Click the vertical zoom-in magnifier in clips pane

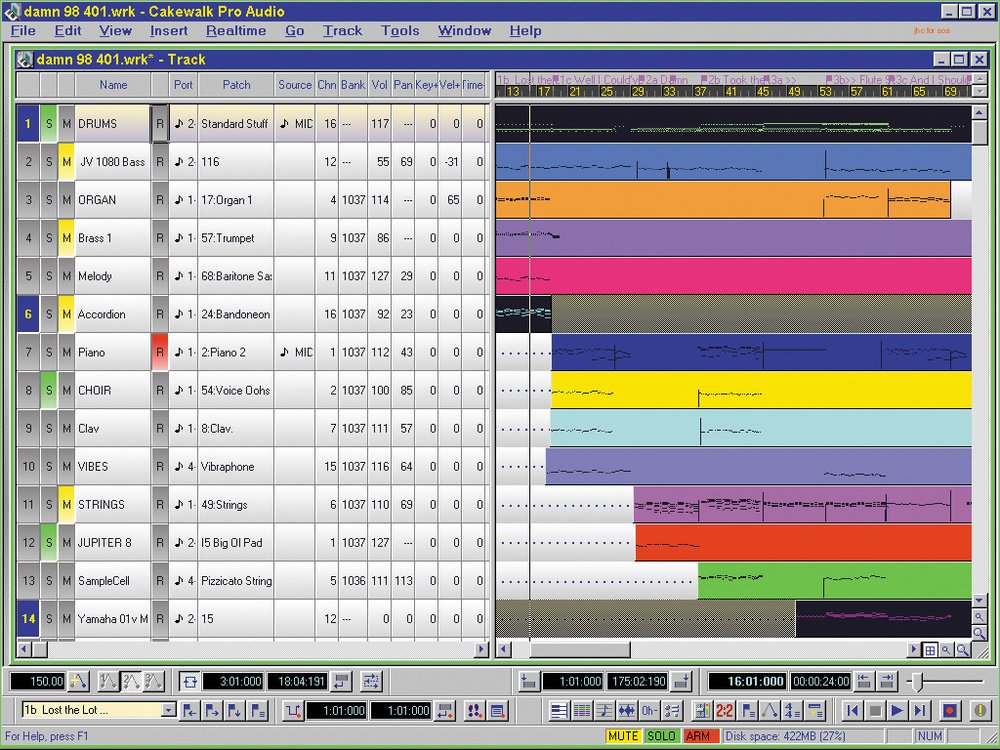[978, 633]
